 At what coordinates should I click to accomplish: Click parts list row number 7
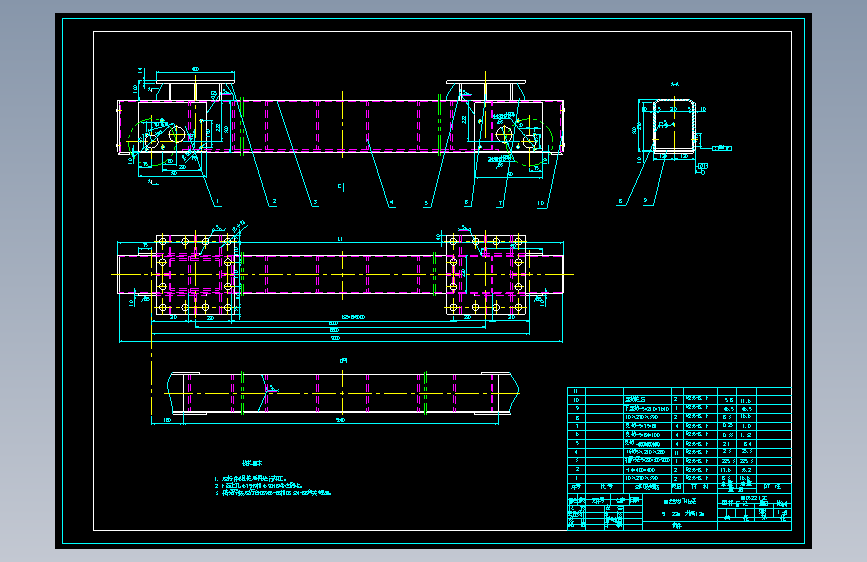coord(679,426)
